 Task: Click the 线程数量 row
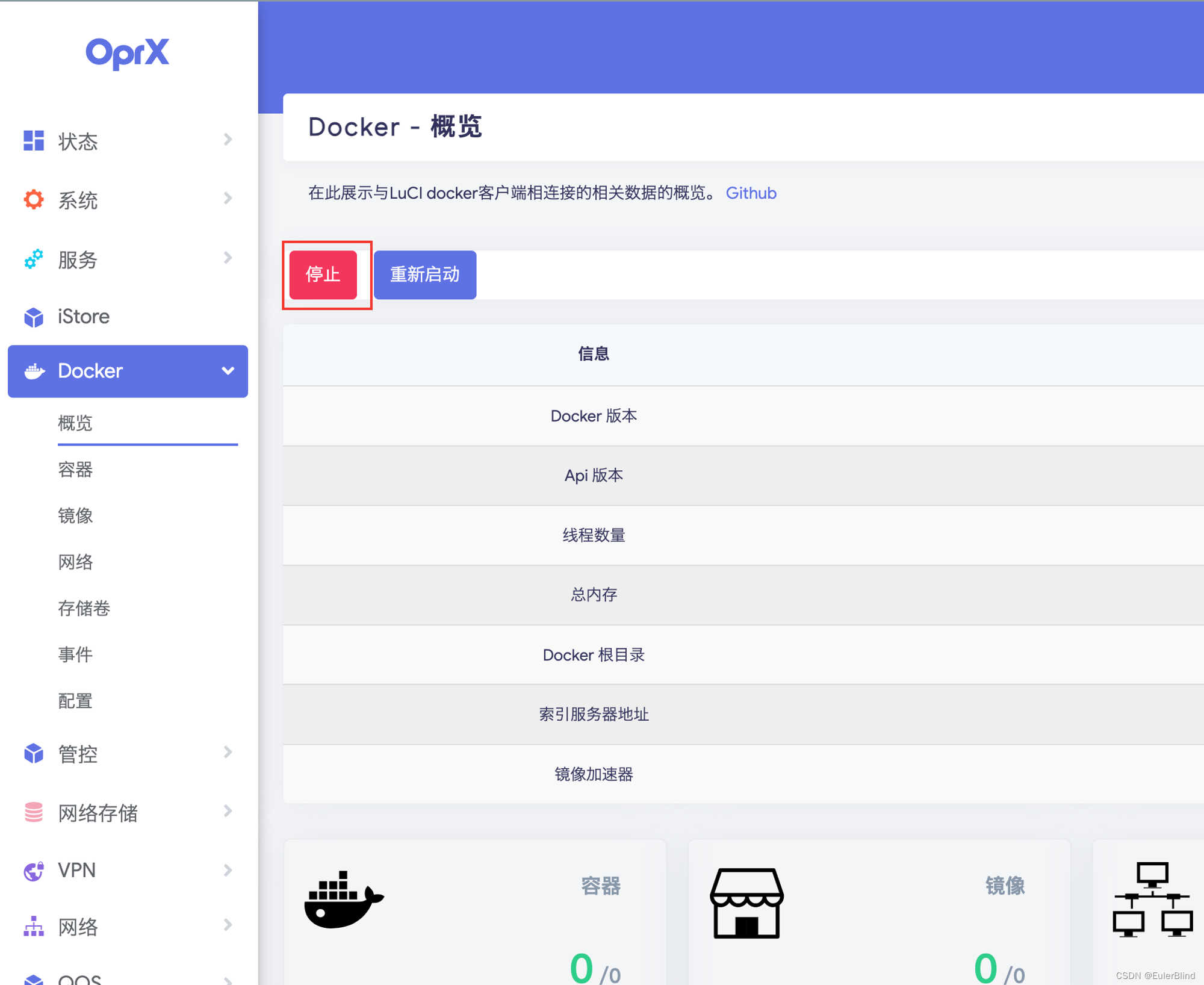click(x=743, y=535)
